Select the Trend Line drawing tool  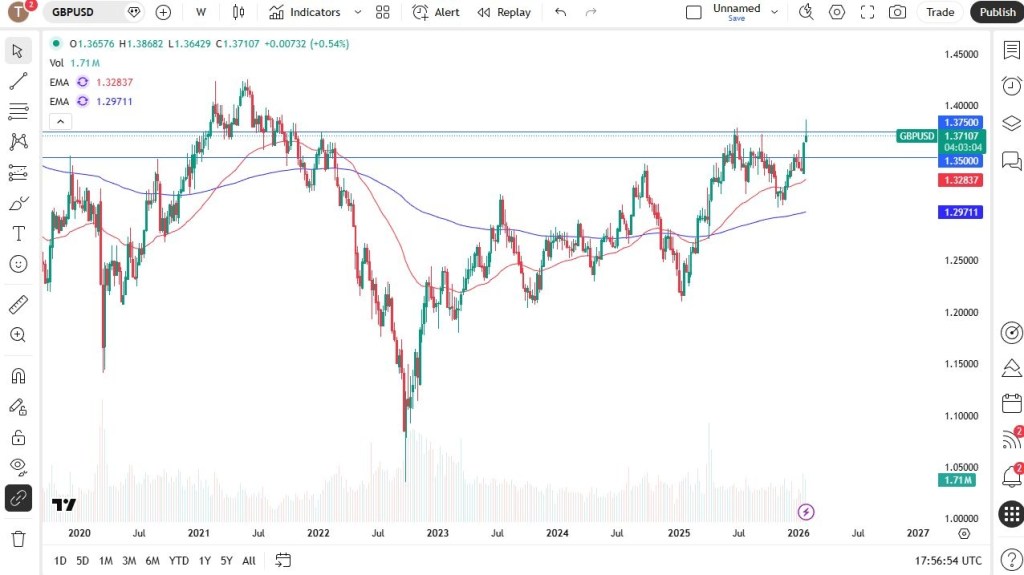[x=18, y=81]
